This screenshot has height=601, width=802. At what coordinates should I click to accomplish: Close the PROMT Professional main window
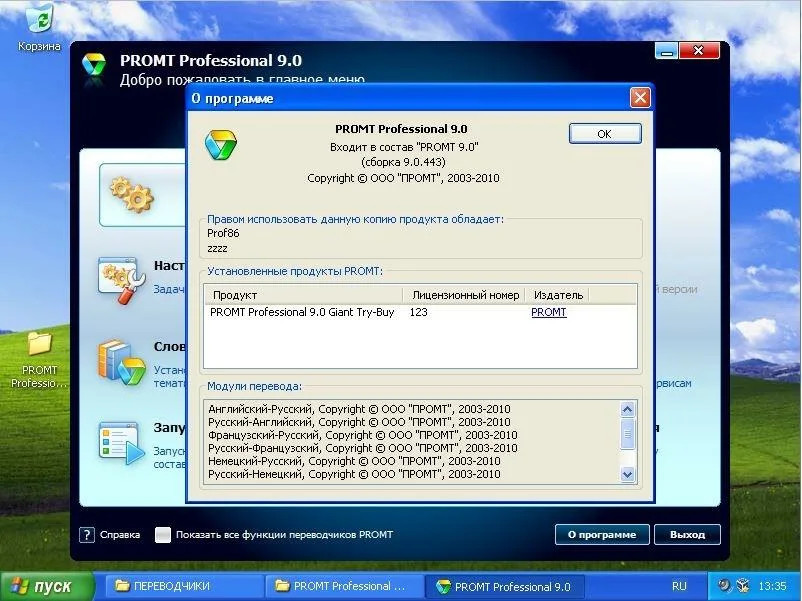(x=699, y=51)
